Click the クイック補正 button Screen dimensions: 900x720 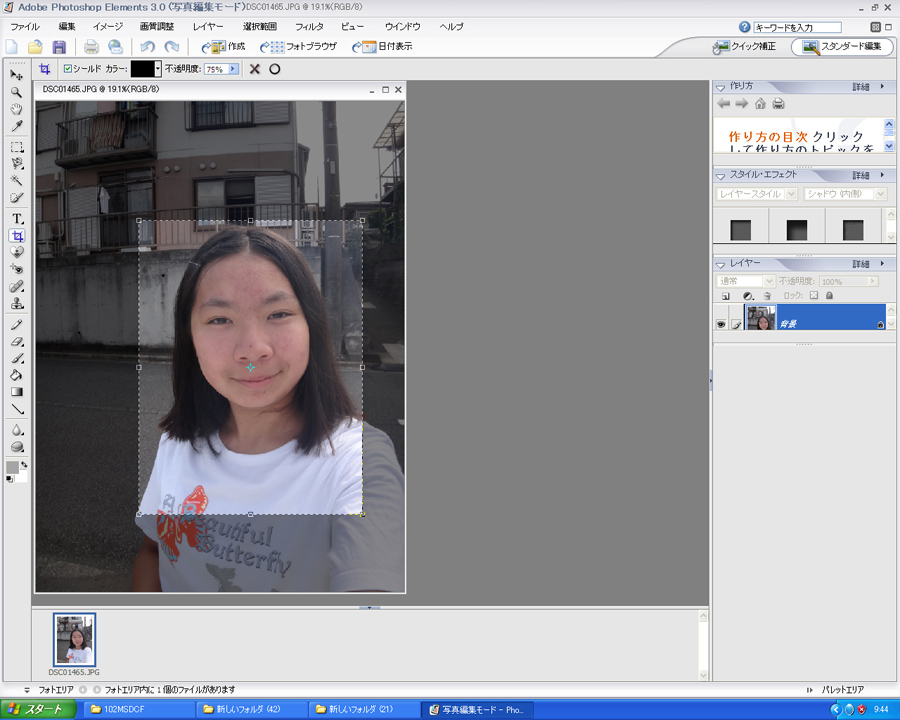tap(745, 47)
